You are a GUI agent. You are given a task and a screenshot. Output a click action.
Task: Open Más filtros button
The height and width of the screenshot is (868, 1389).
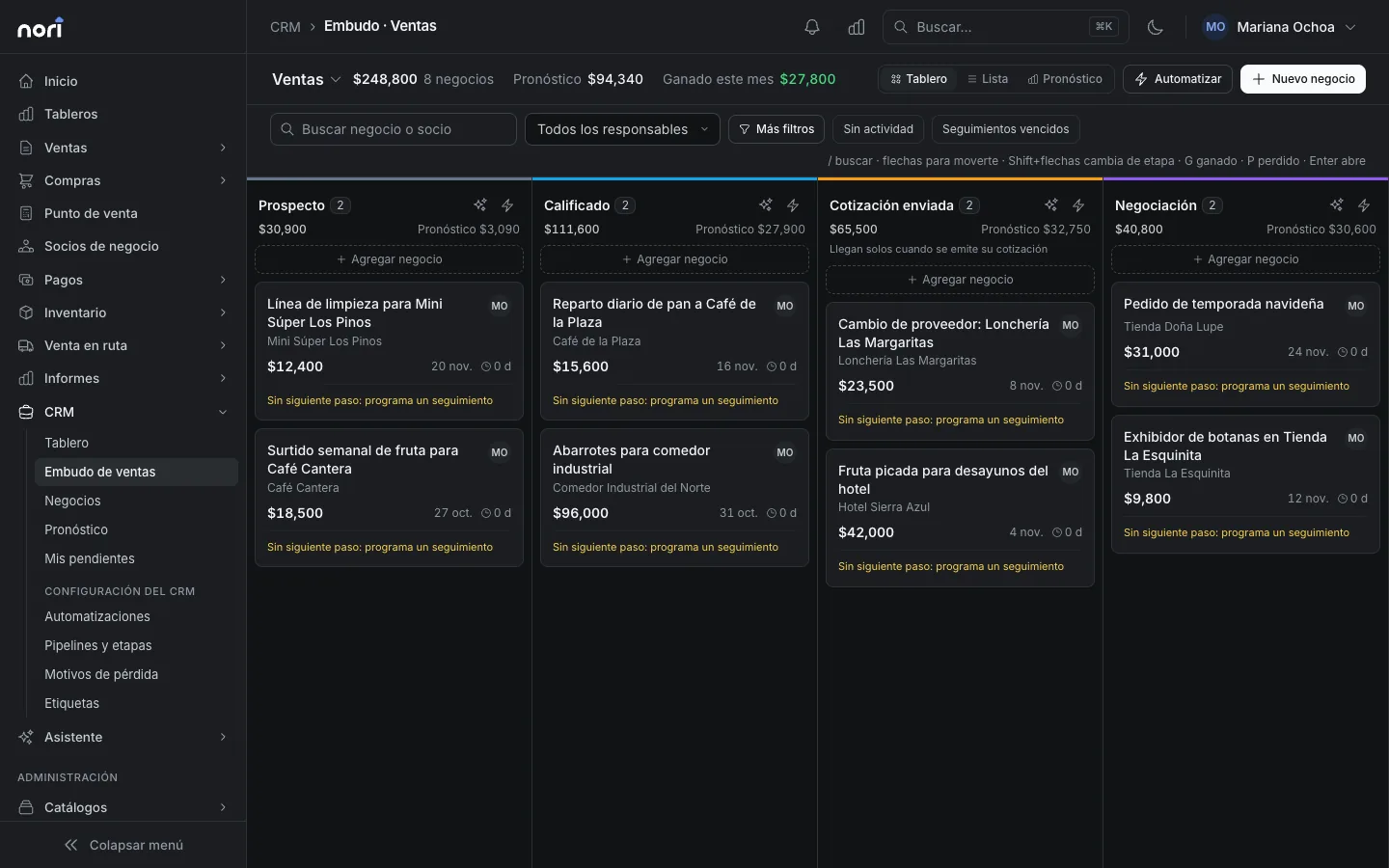[776, 129]
